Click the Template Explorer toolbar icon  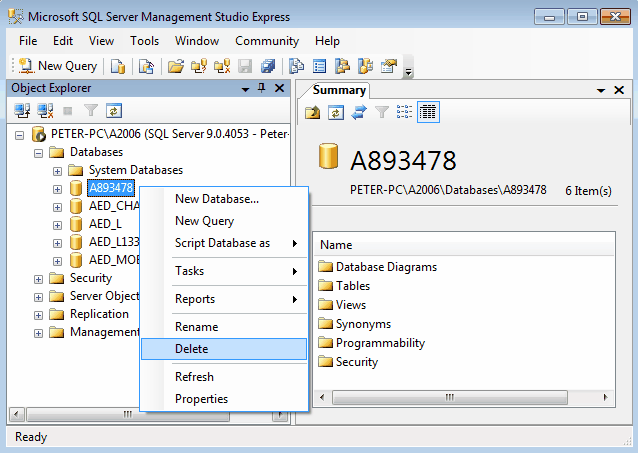coord(365,66)
